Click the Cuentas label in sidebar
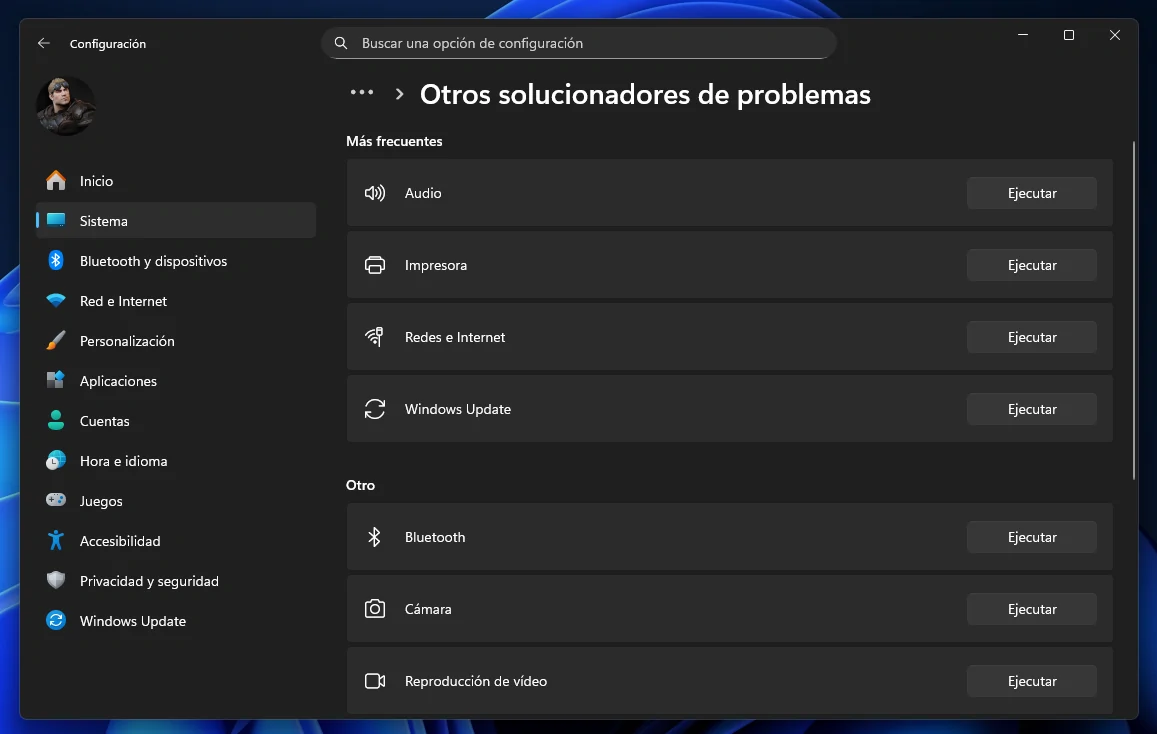Viewport: 1157px width, 734px height. pyautogui.click(x=105, y=421)
